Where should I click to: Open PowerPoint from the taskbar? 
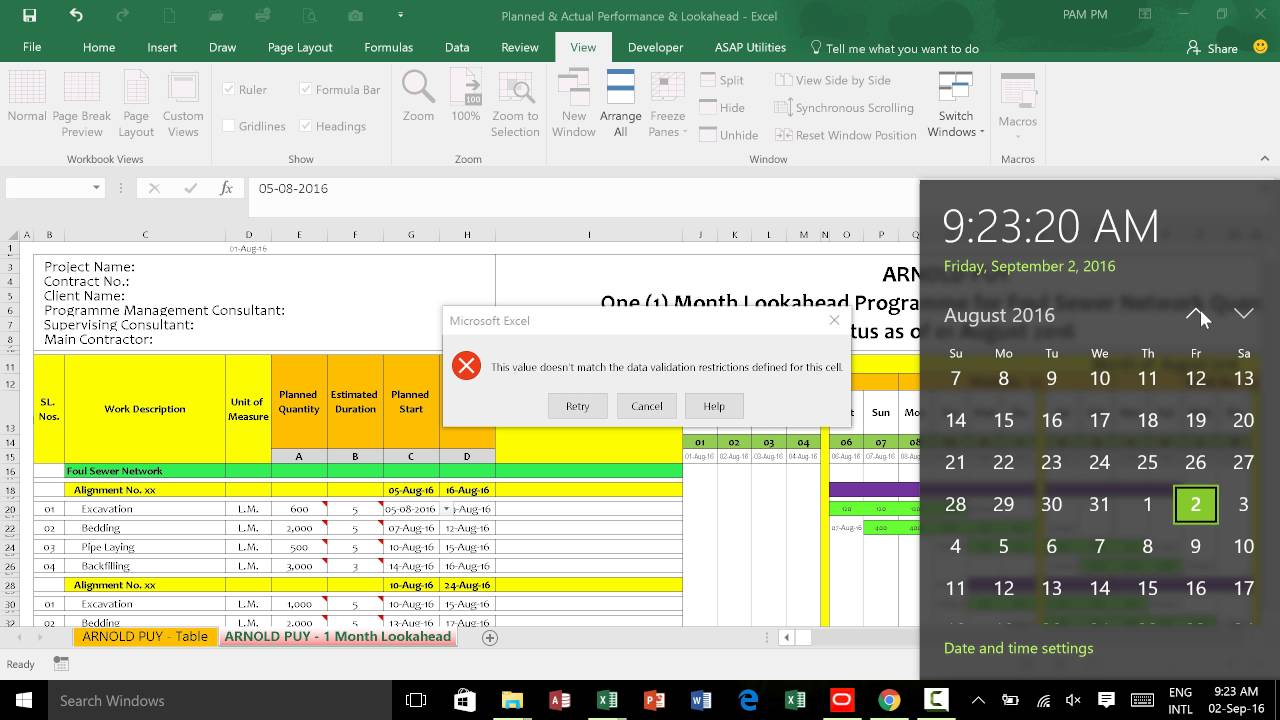654,700
